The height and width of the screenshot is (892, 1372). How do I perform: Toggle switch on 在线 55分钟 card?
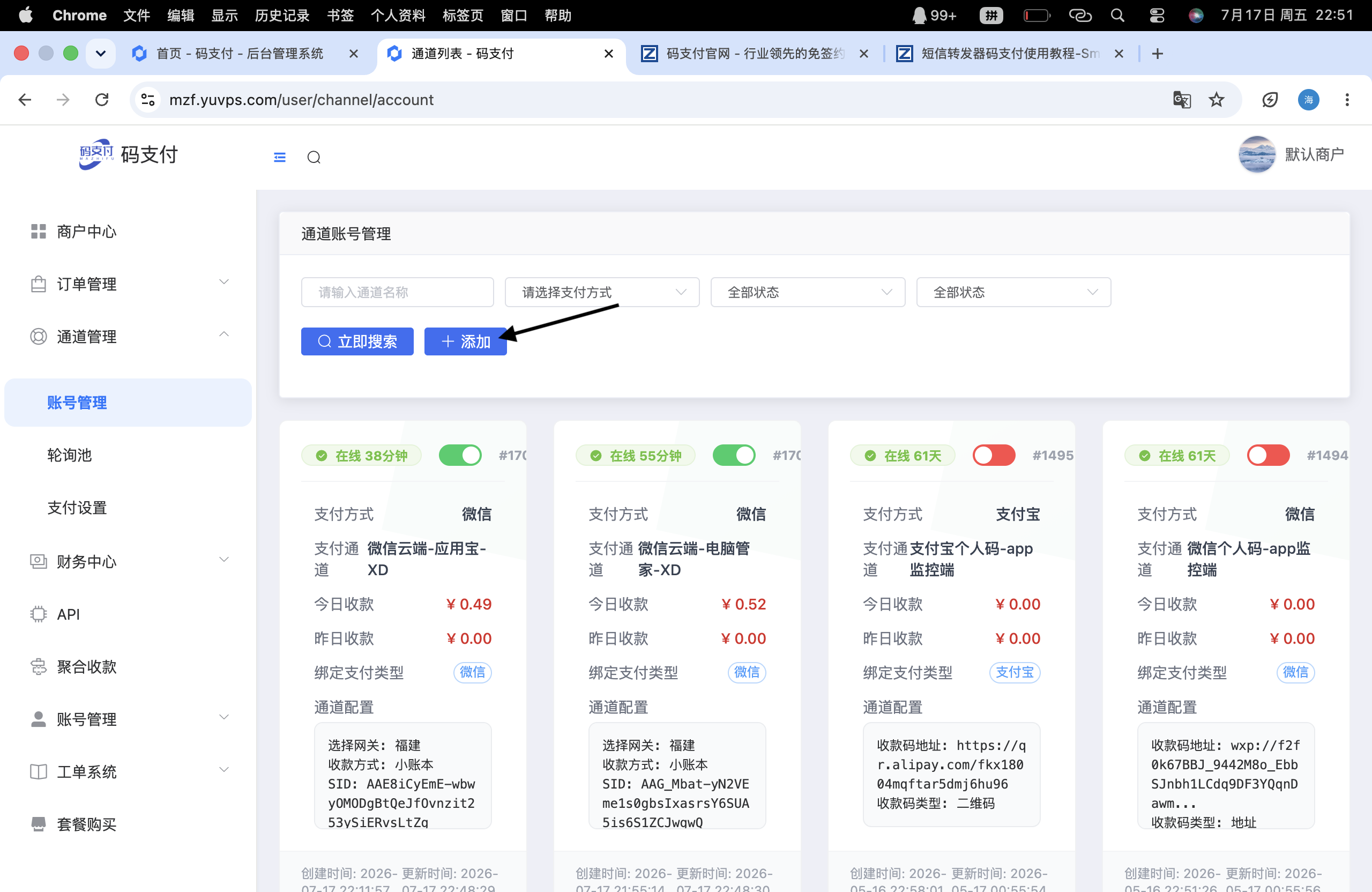click(x=734, y=456)
